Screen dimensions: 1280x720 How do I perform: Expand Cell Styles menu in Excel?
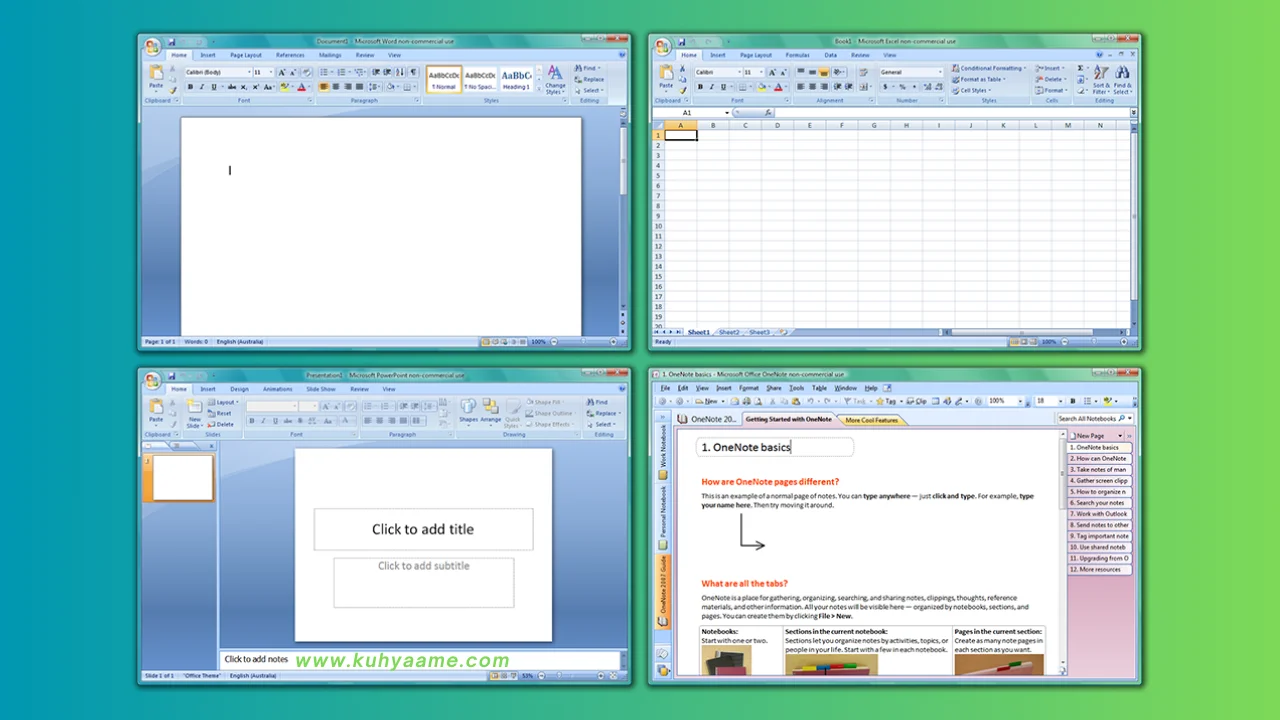[x=971, y=90]
